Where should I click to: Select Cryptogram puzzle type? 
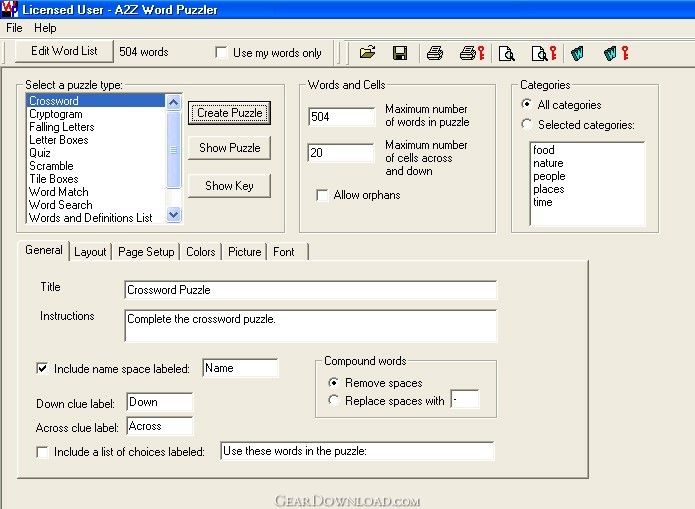[x=96, y=114]
